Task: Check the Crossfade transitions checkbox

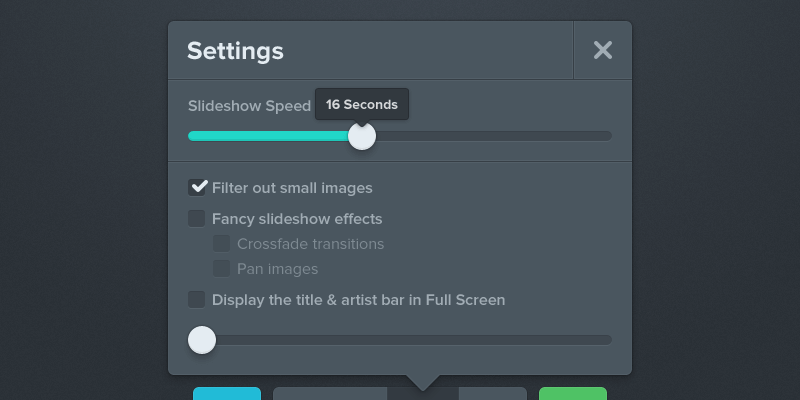Action: [x=222, y=243]
